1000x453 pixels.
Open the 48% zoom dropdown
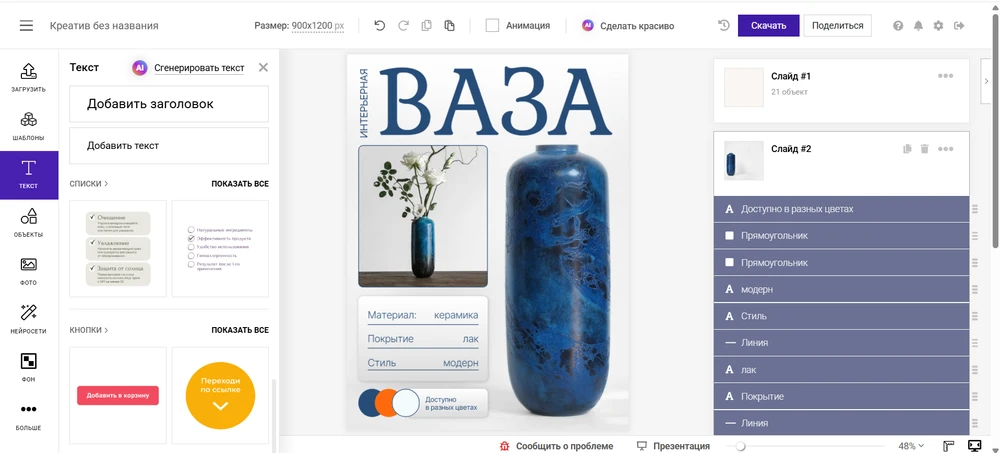point(911,445)
